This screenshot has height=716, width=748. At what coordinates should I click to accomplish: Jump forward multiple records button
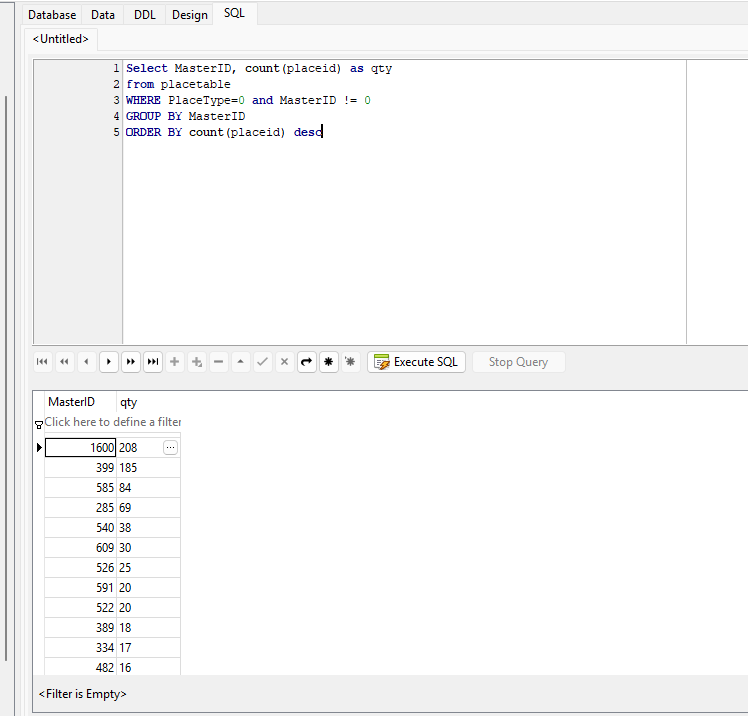131,362
